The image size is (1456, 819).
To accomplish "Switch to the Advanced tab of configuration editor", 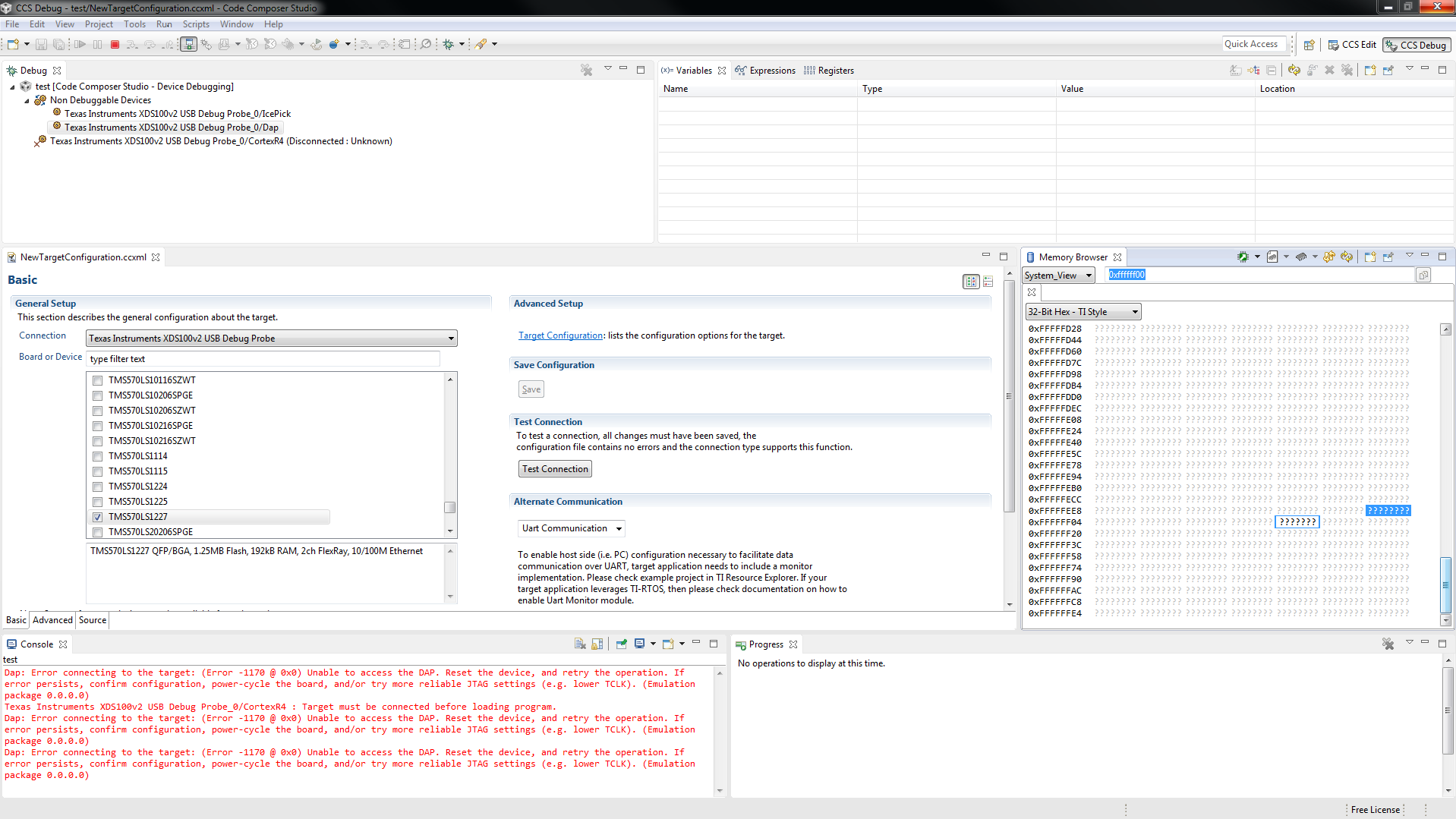I will click(x=52, y=620).
